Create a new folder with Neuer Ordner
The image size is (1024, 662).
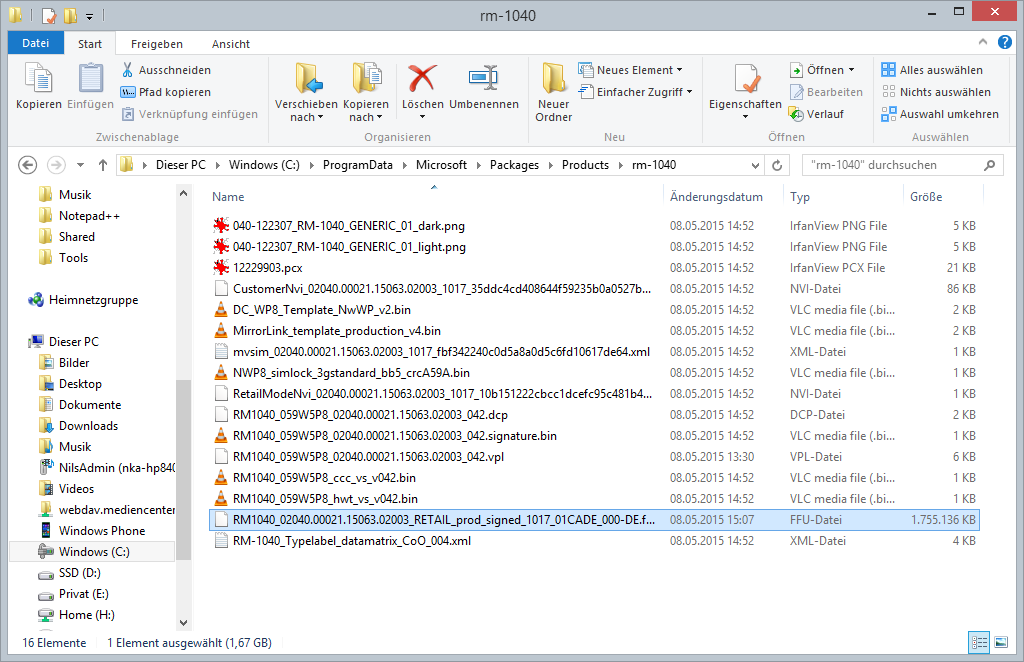click(x=554, y=92)
